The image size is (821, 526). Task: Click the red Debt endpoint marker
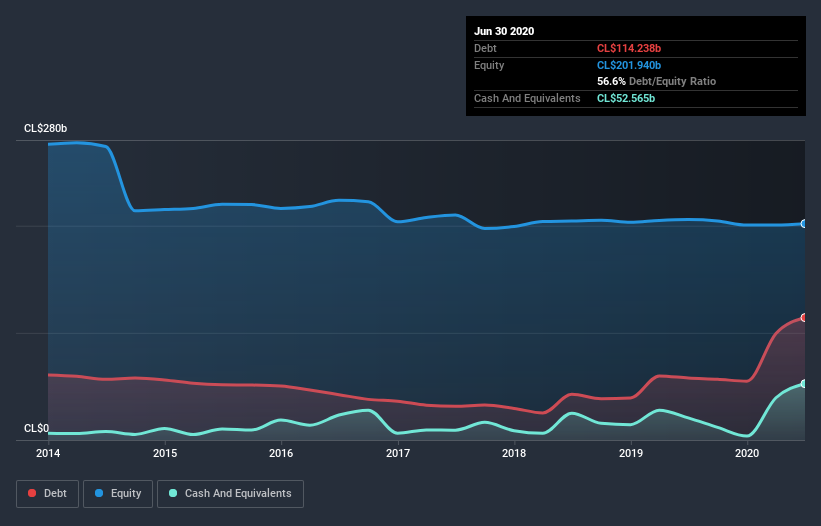804,317
